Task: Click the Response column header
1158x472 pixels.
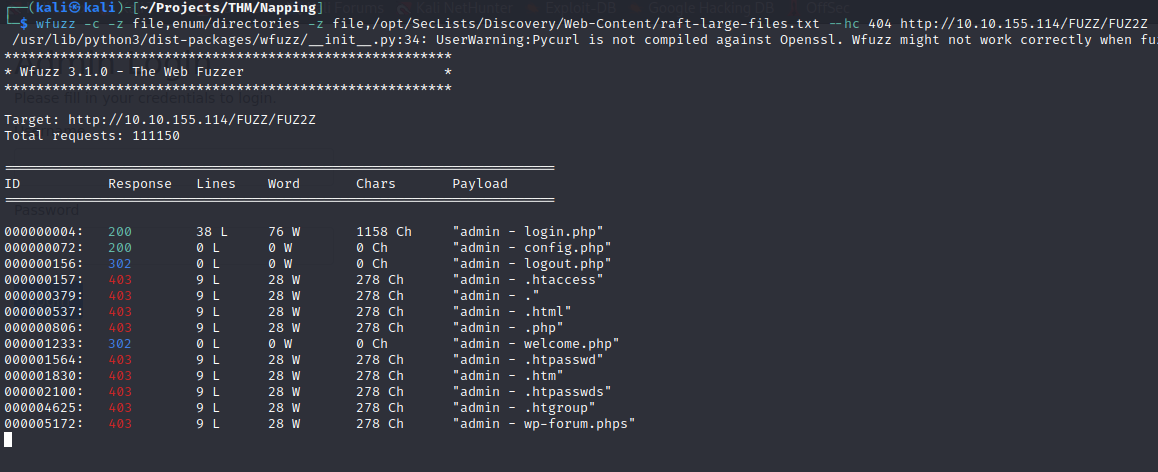Action: click(140, 184)
